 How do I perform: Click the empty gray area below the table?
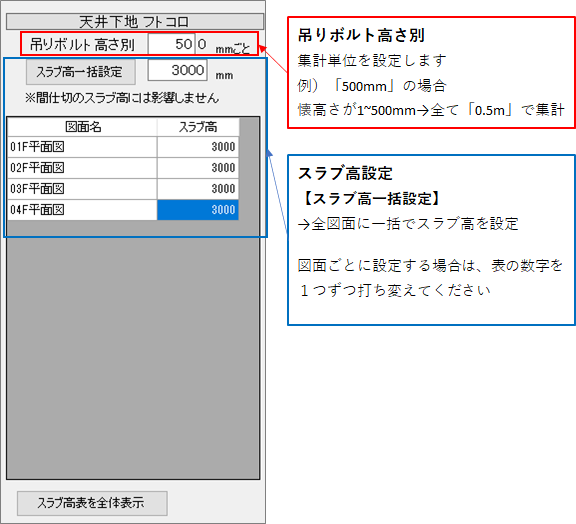(x=133, y=349)
